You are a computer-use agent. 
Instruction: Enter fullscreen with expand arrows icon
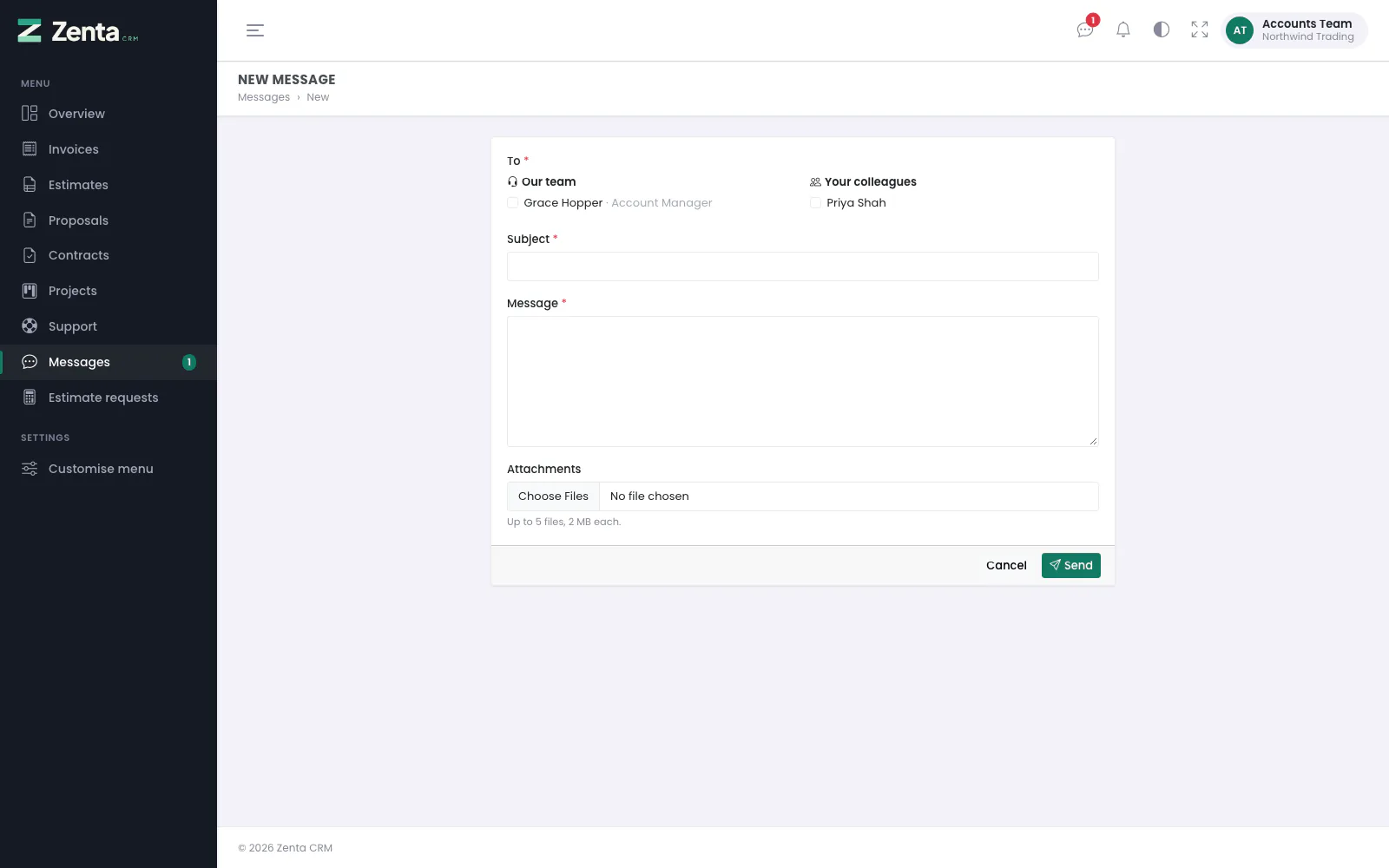tap(1200, 30)
